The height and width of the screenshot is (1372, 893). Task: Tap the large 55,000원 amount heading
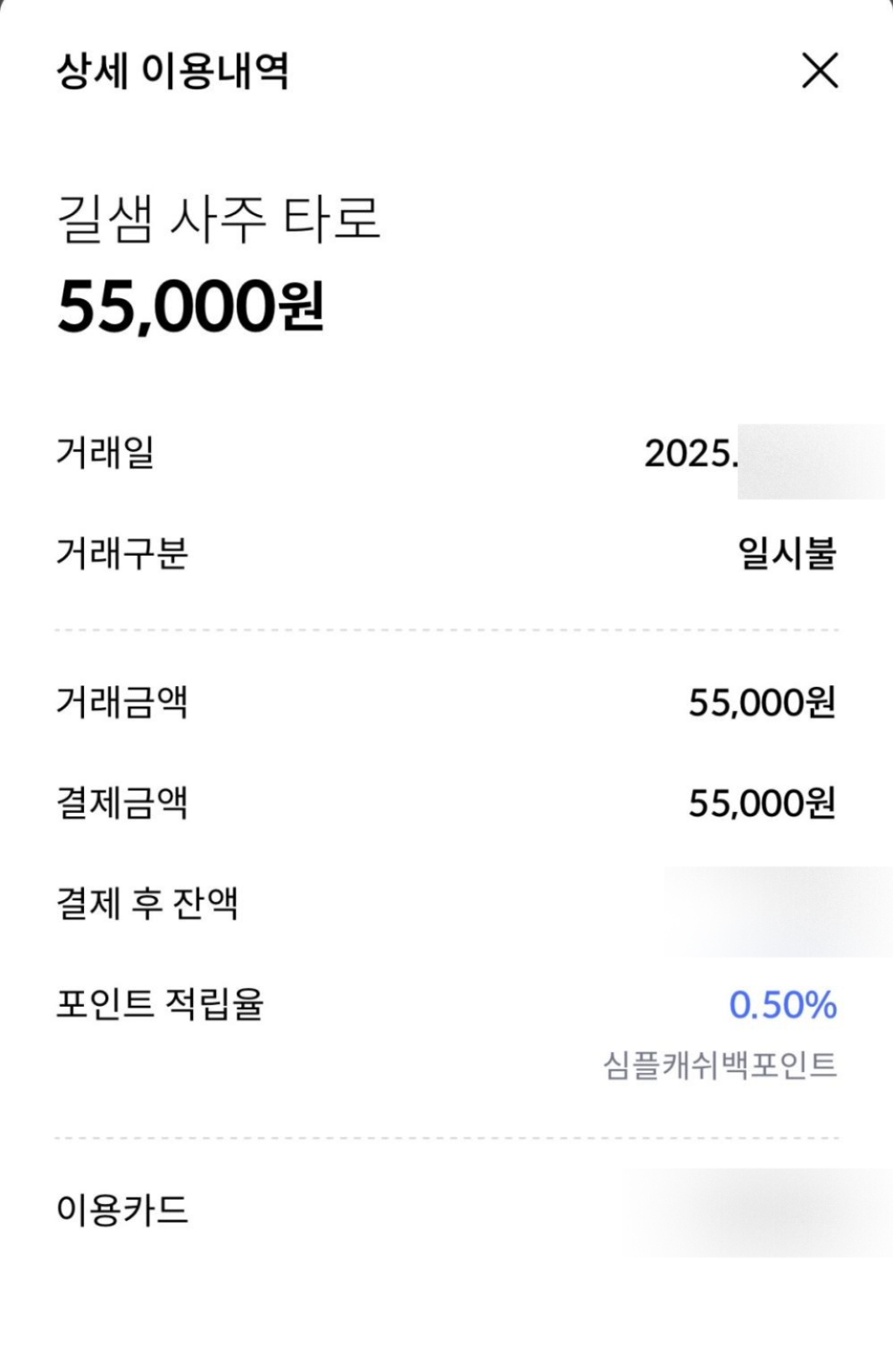190,305
